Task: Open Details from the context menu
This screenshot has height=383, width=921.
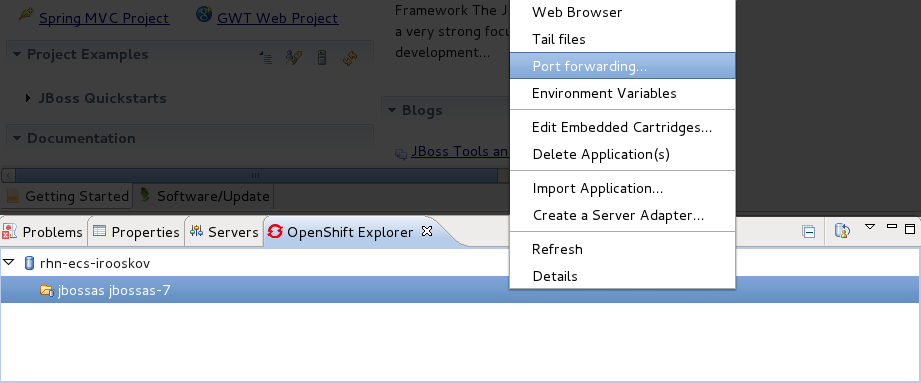Action: coord(622,276)
